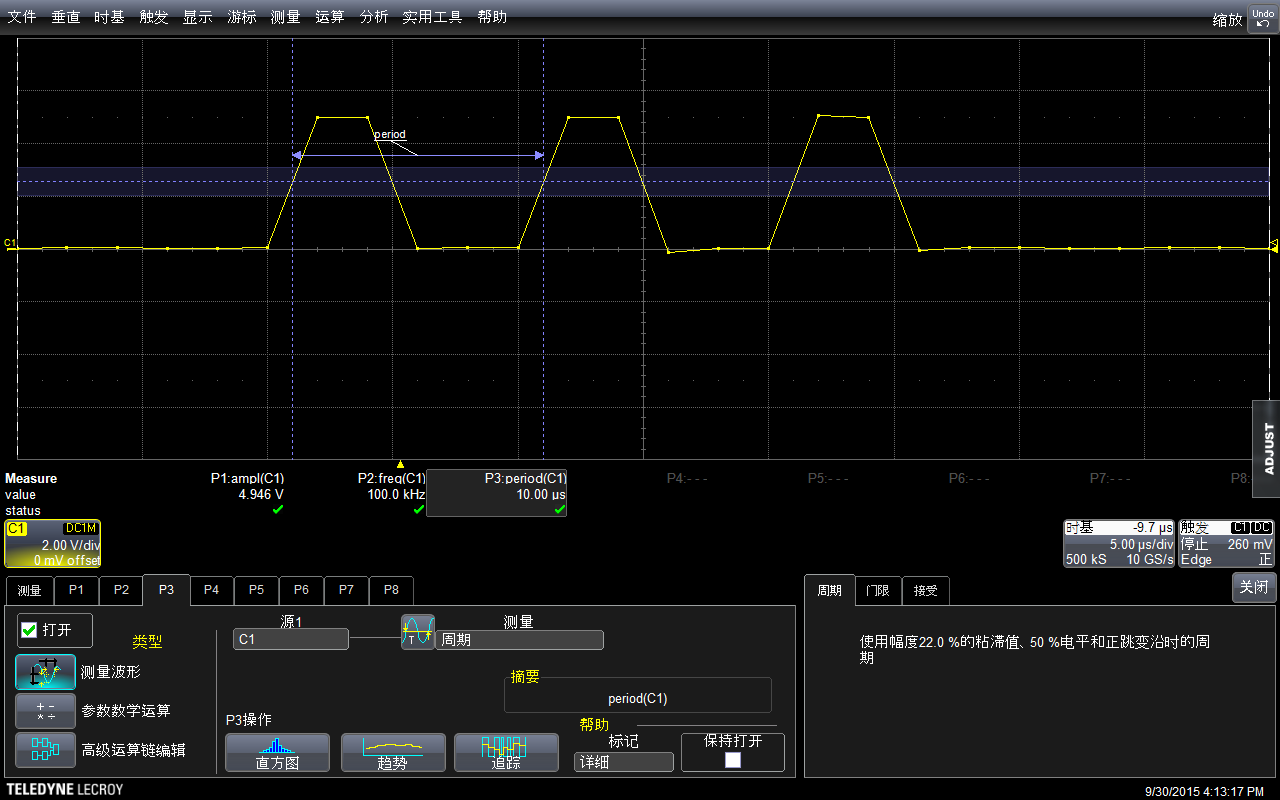Click the 追踪 track button
This screenshot has width=1280, height=800.
click(506, 753)
